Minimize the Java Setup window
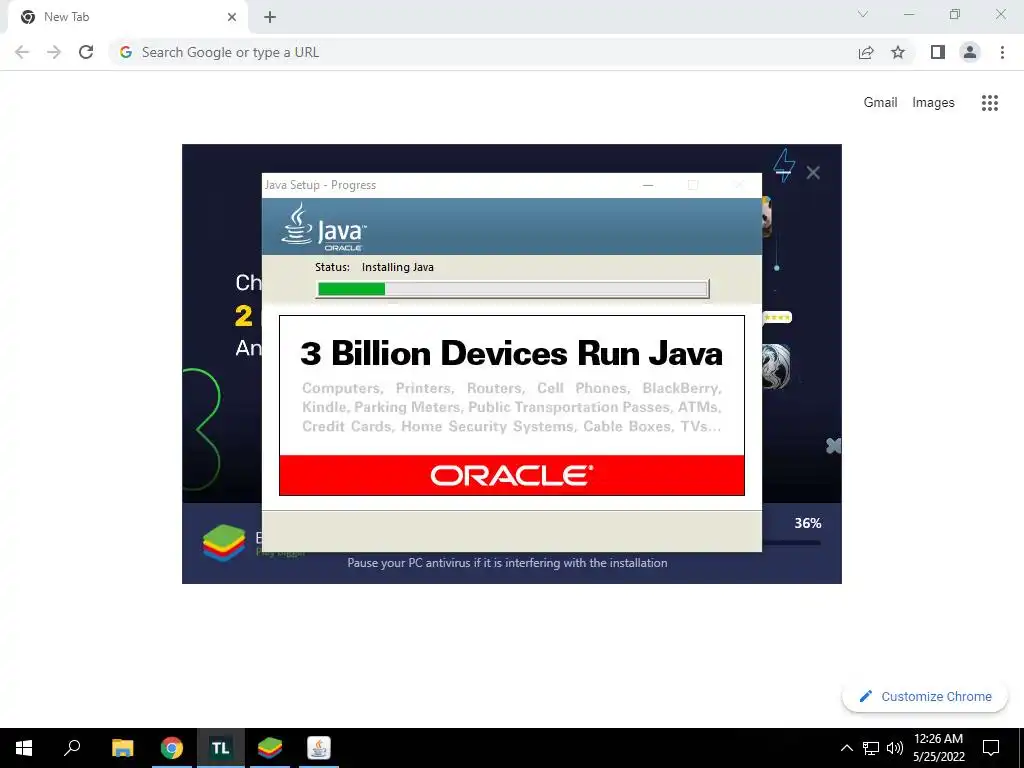This screenshot has height=768, width=1024. [648, 185]
